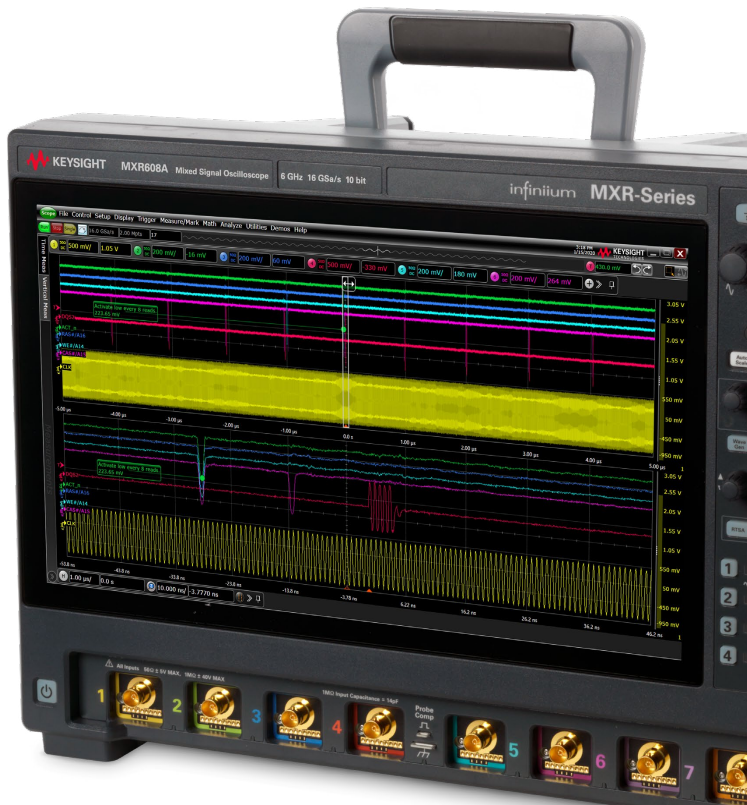Open the Utilities menu
This screenshot has height=805, width=747.
(x=256, y=226)
